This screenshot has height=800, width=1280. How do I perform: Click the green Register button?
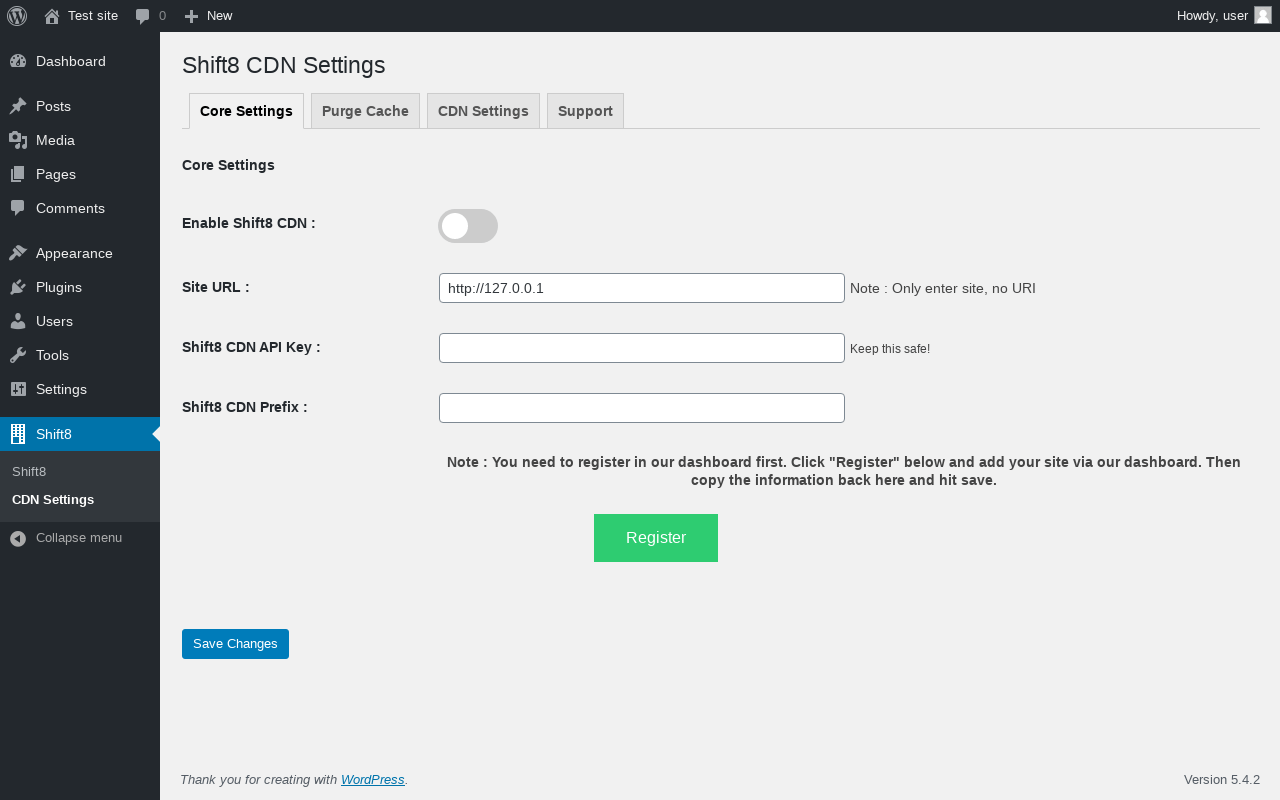(x=656, y=538)
